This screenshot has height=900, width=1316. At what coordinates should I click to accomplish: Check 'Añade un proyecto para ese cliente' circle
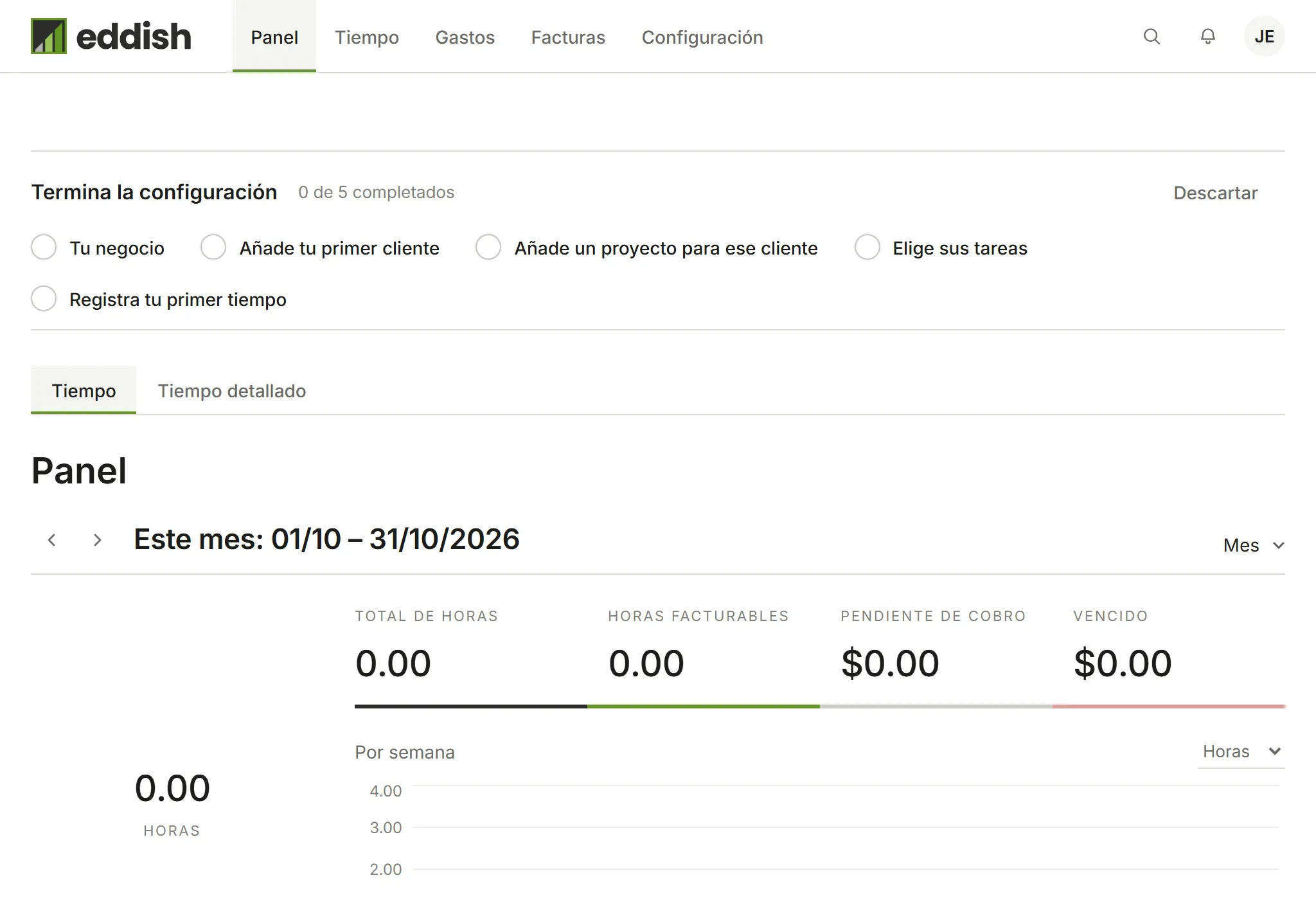[488, 248]
